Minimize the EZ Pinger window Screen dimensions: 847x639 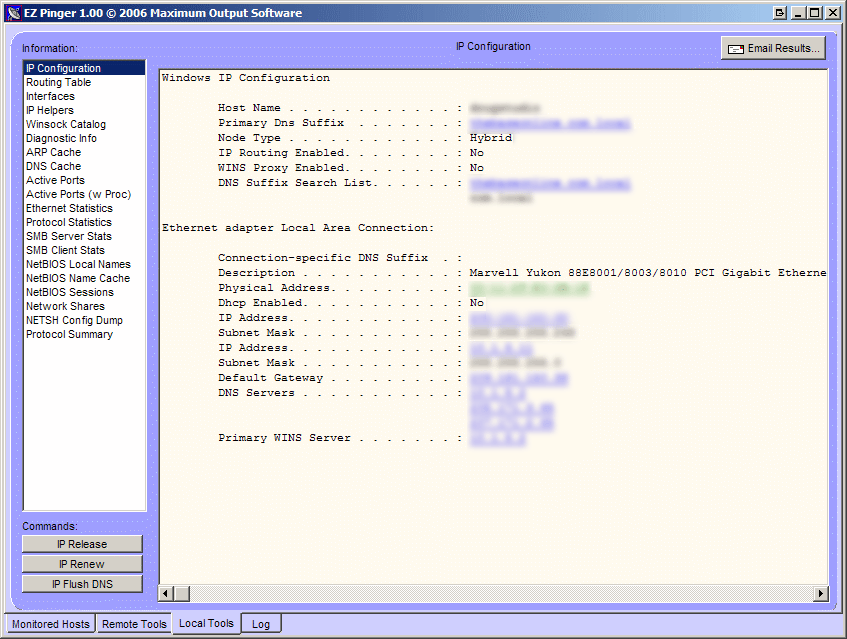point(799,13)
